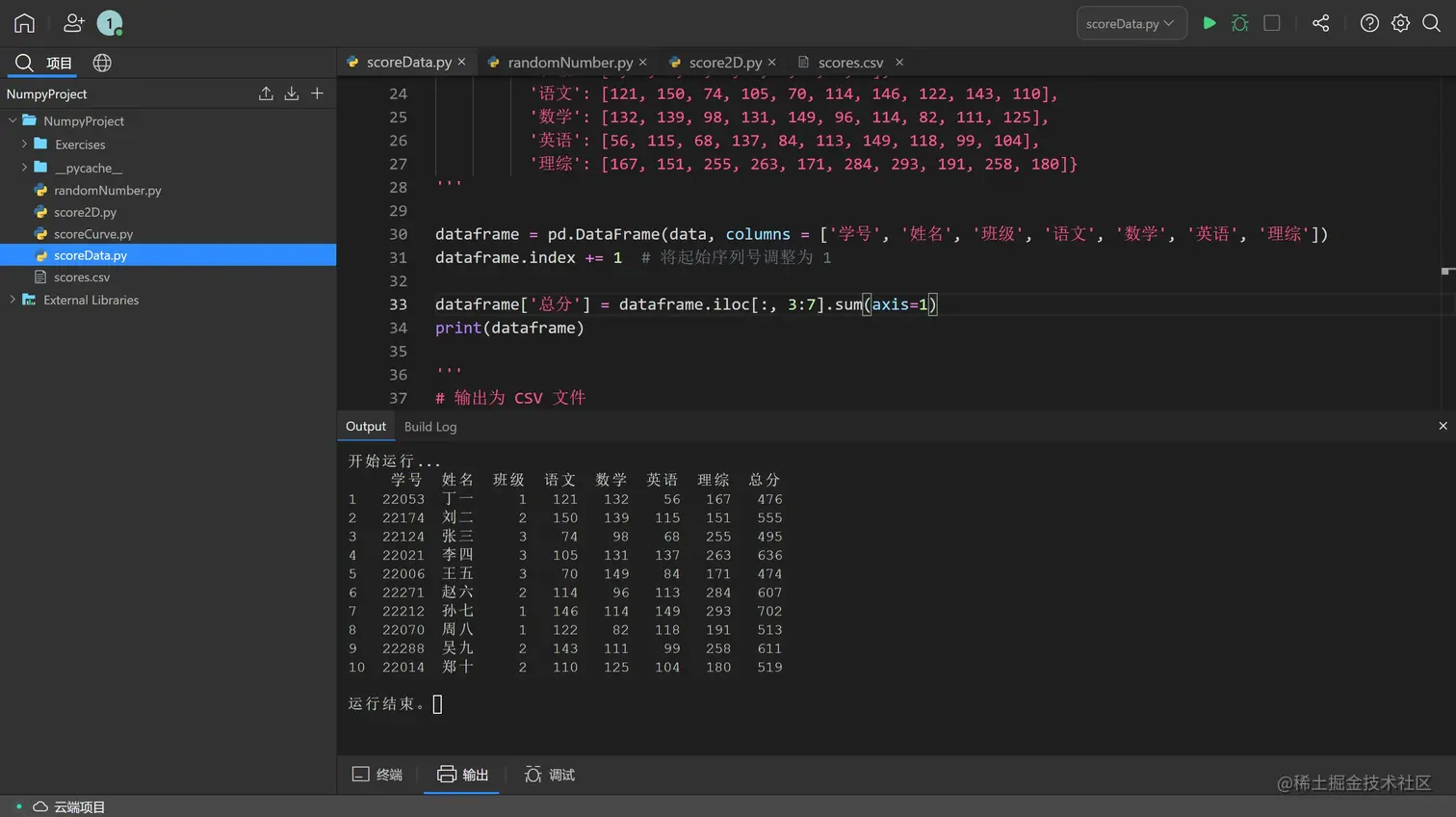Click the terminal icon beside 终端
Viewport: 1456px width, 817px height.
[x=360, y=774]
